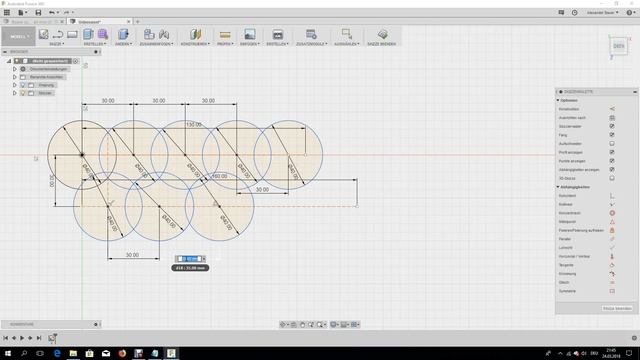Open Firefox from the taskbar
This screenshot has height=360, width=640.
click(122, 353)
